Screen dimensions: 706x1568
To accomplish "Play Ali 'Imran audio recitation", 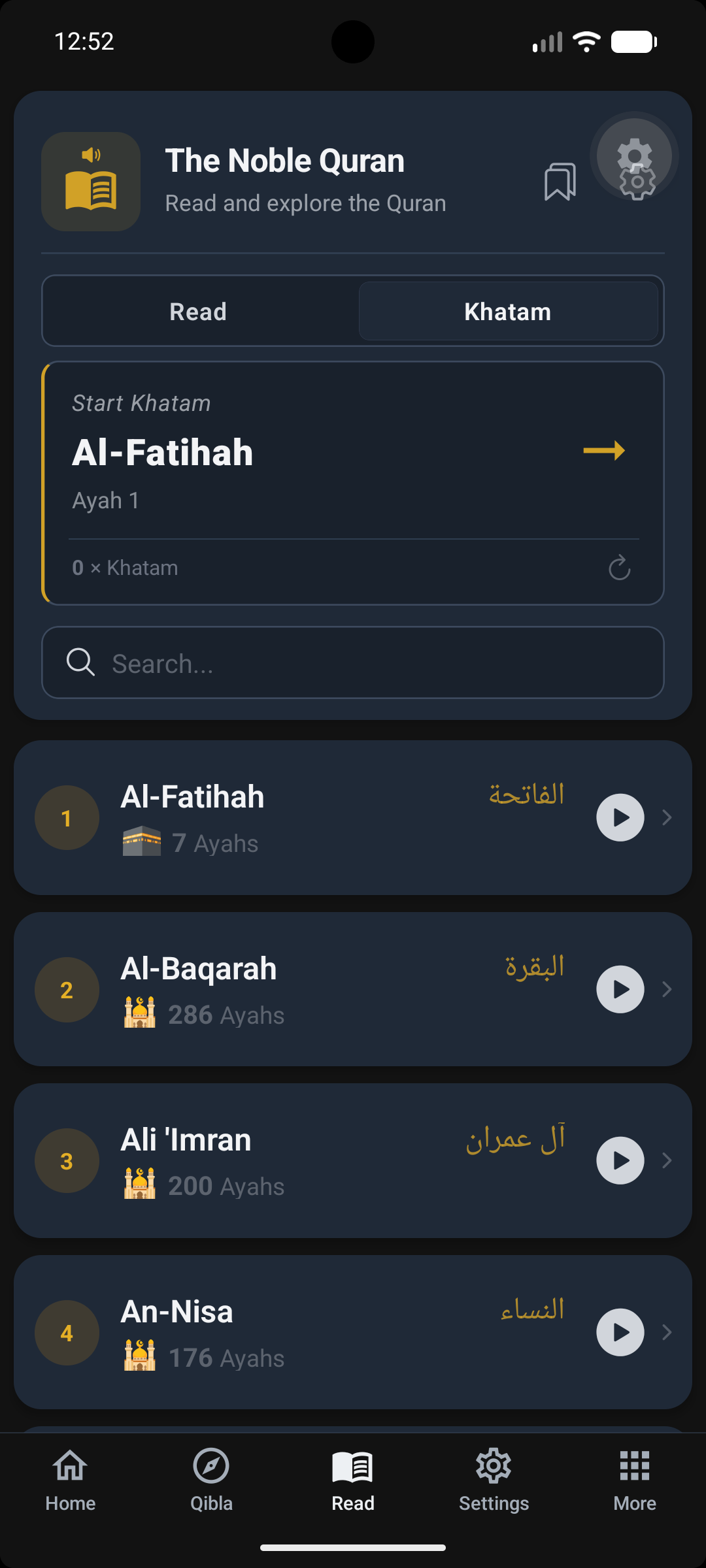I will click(620, 1160).
